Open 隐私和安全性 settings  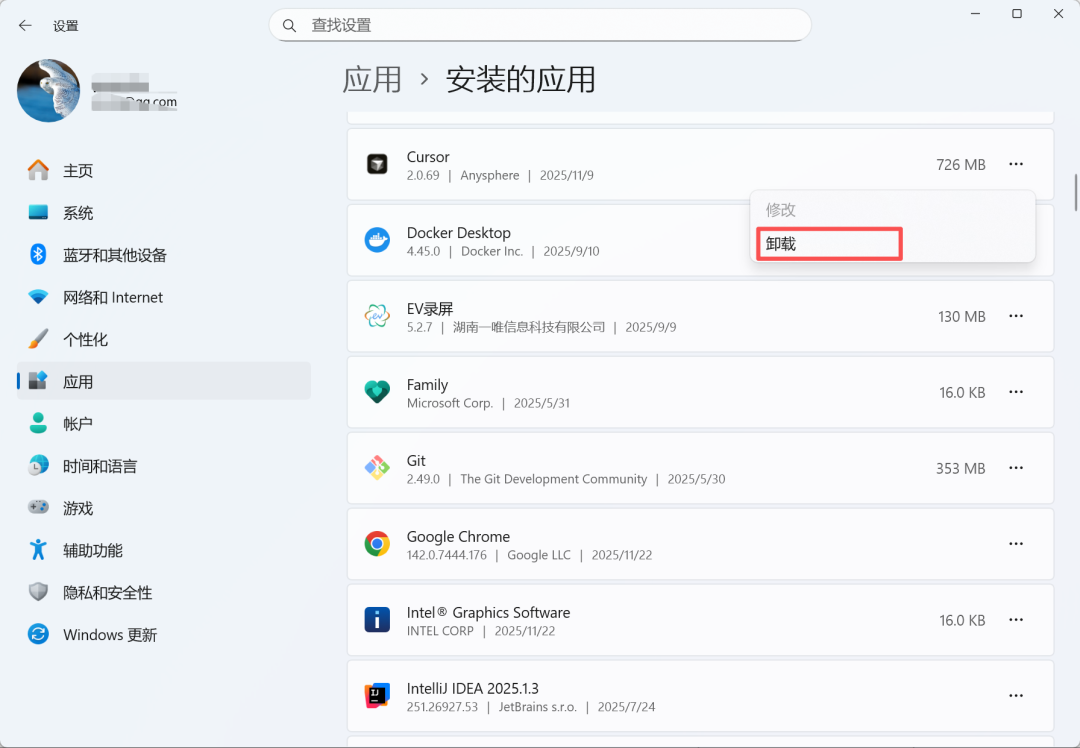tap(164, 592)
